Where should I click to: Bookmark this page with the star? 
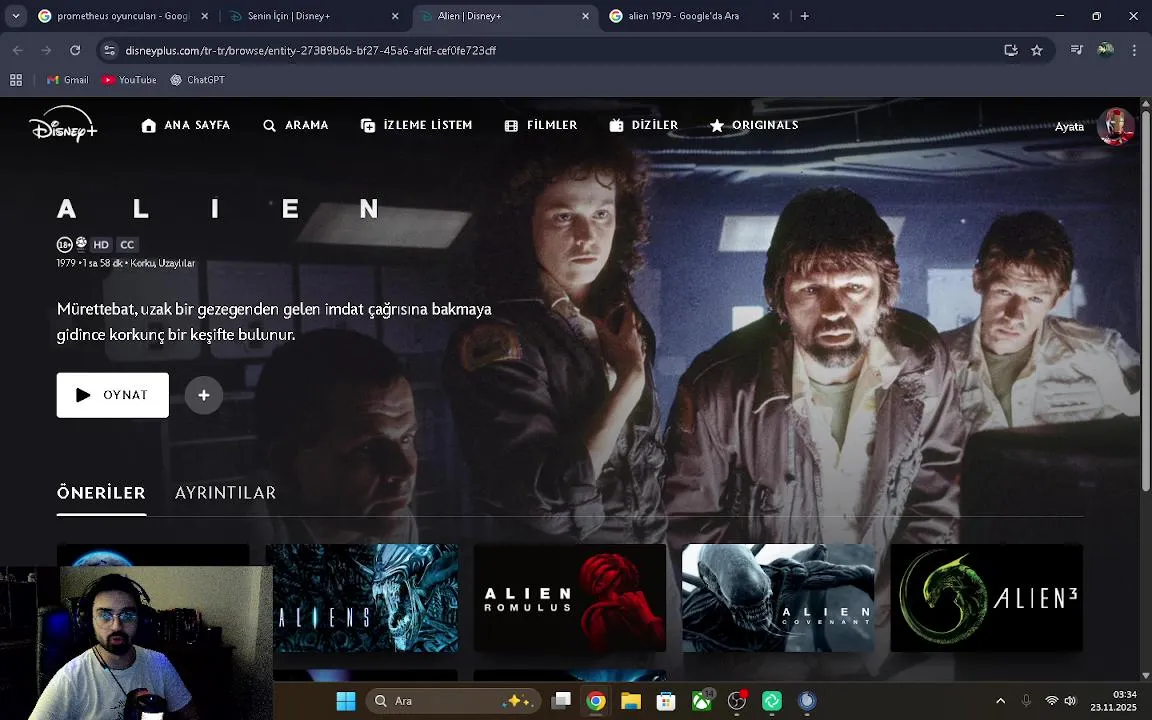1037,51
